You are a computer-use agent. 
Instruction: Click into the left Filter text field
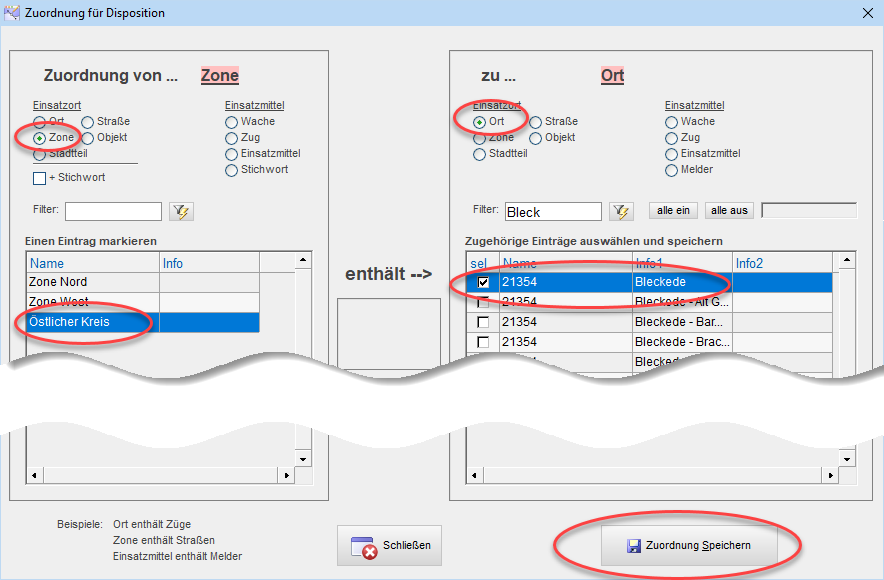click(113, 211)
